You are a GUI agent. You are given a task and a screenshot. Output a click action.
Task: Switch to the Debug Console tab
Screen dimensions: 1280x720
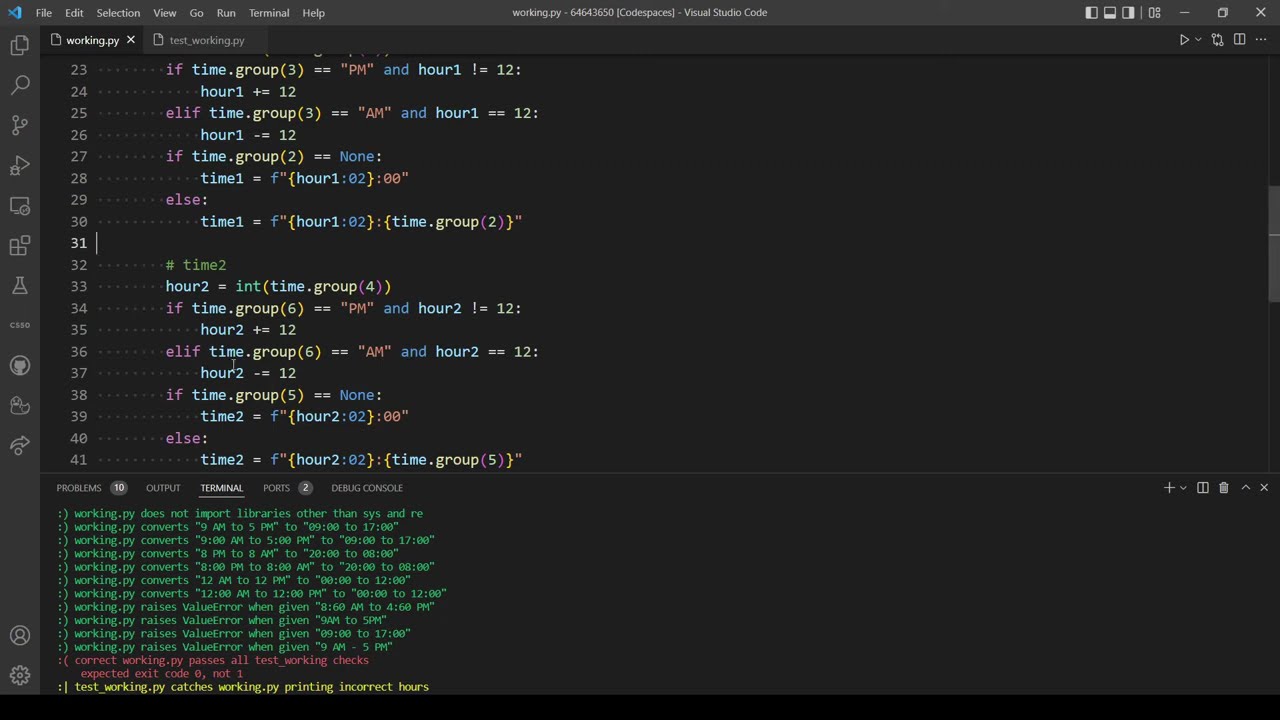[367, 488]
